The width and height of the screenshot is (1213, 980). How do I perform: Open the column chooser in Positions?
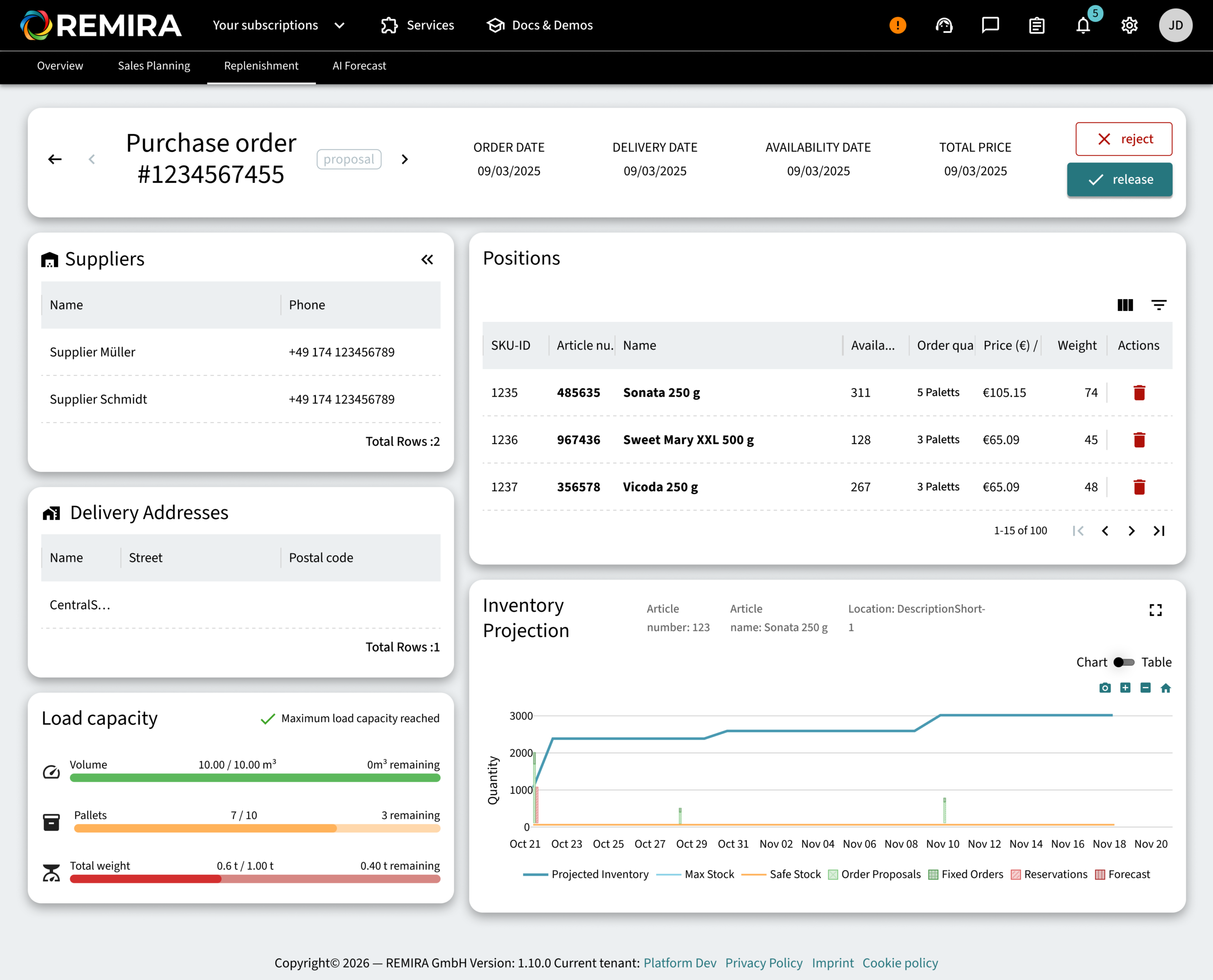(x=1125, y=305)
